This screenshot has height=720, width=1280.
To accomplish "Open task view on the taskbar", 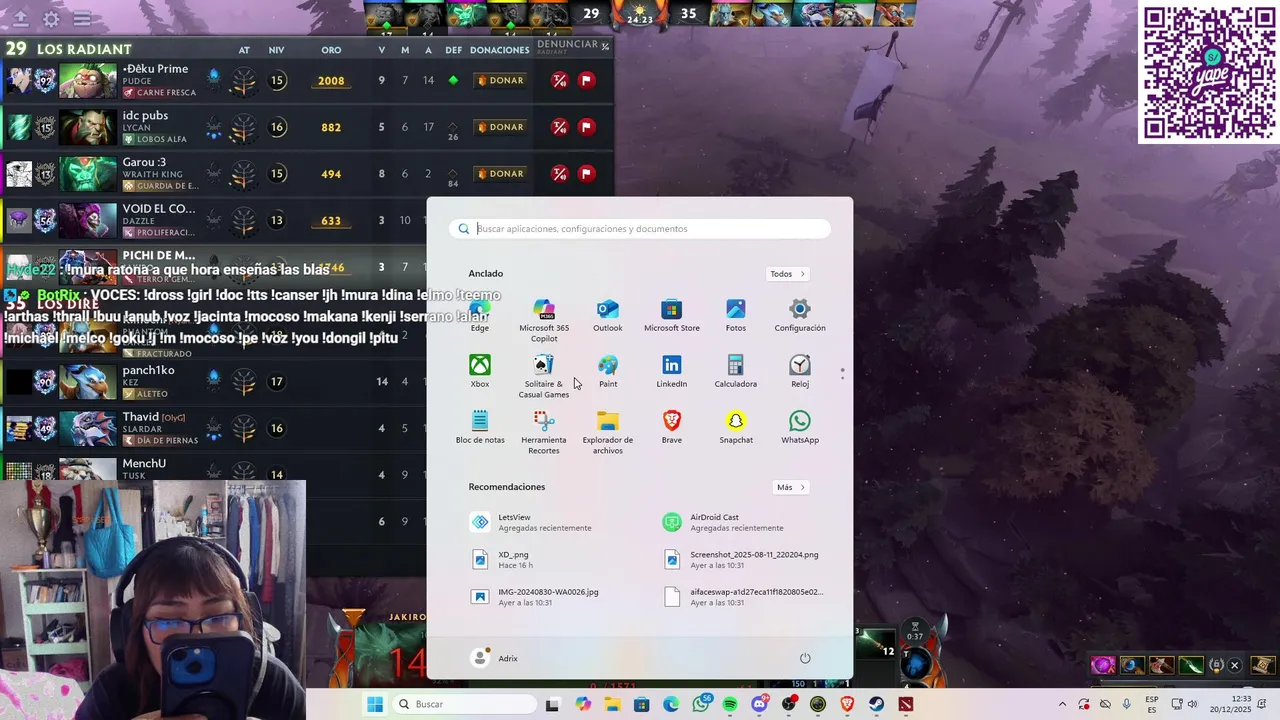I will pos(552,704).
